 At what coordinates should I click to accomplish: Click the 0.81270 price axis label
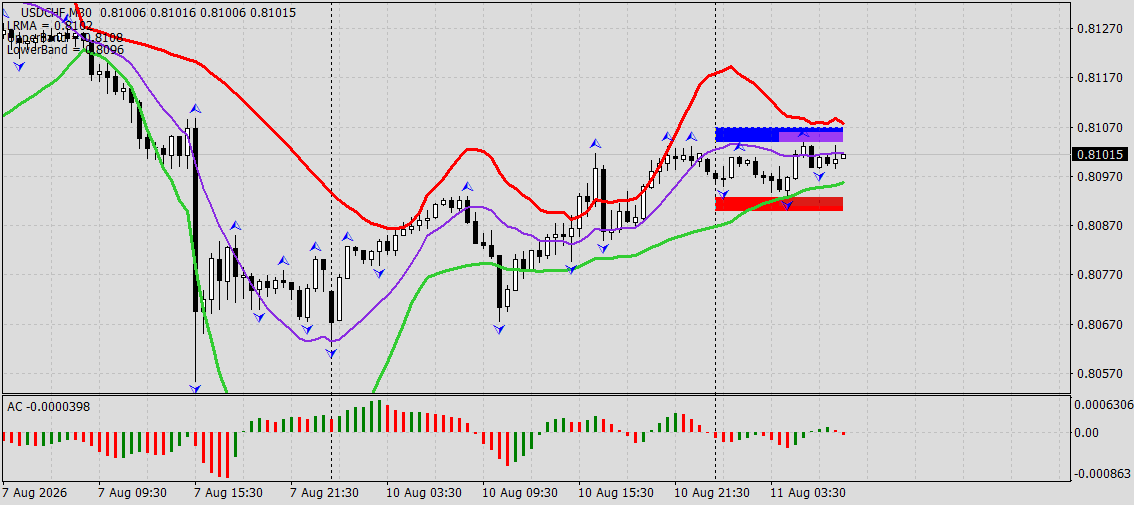[1098, 29]
